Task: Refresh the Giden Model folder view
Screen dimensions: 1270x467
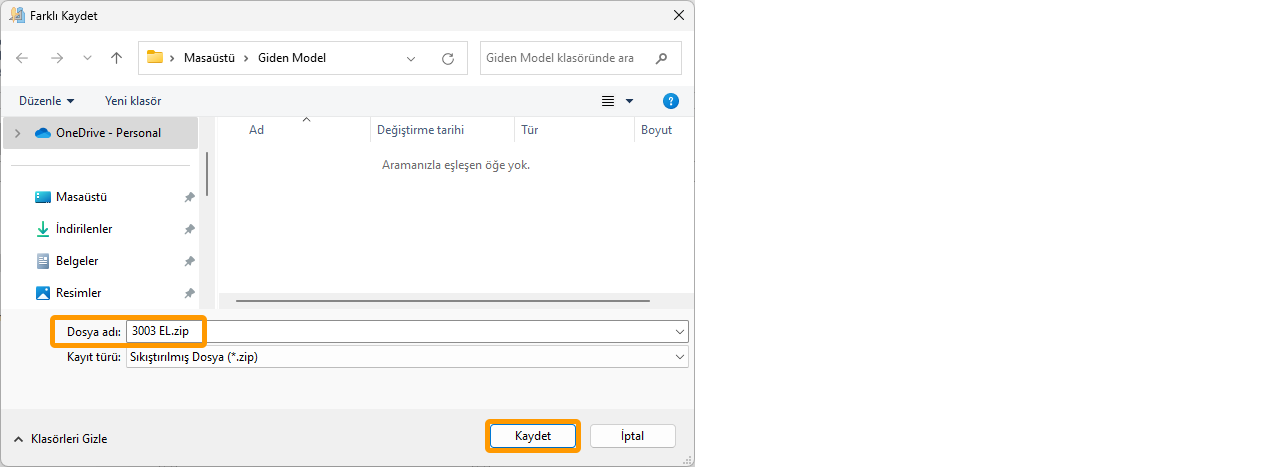Action: click(x=448, y=58)
